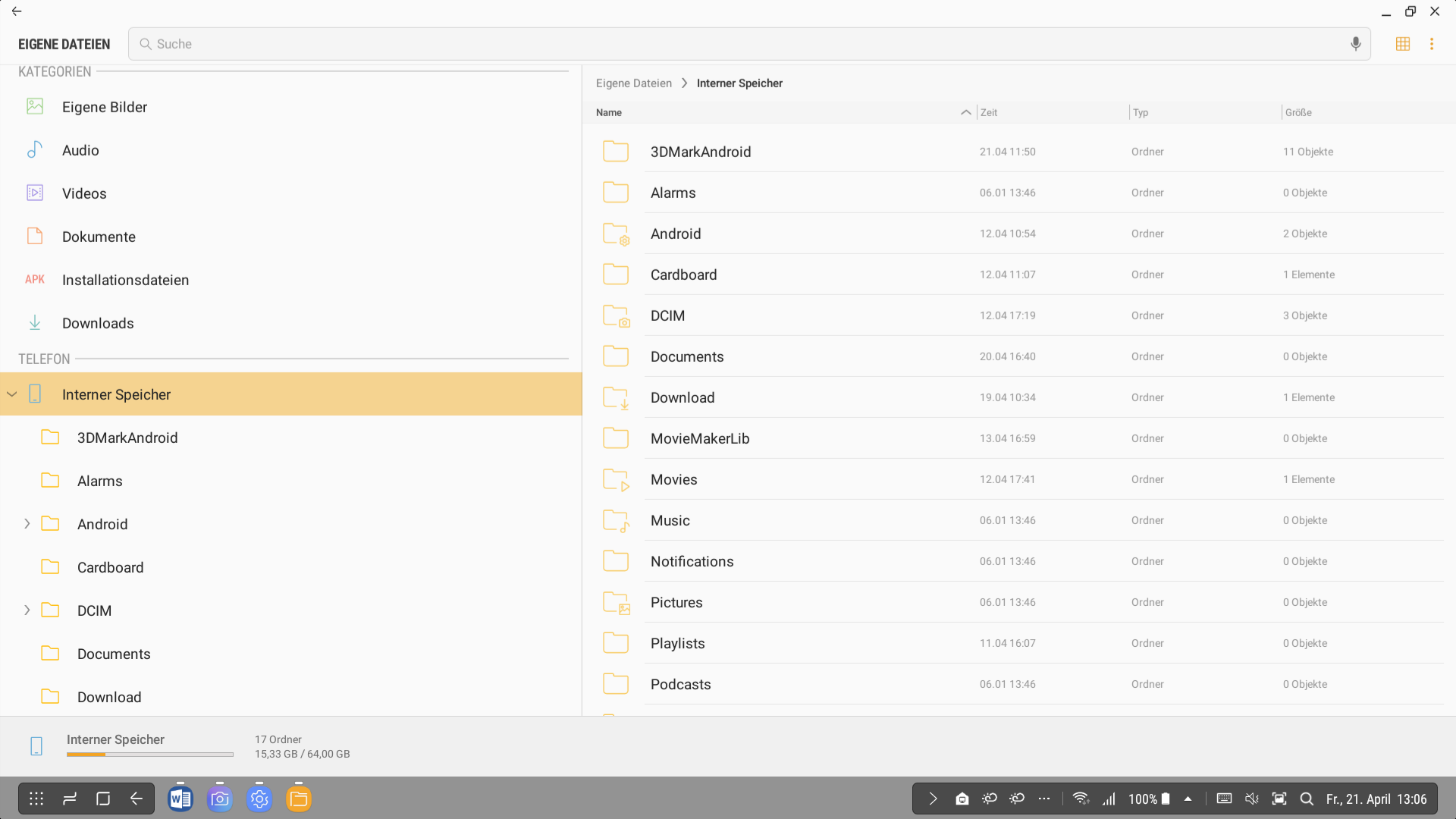Switch to grid view layout
The height and width of the screenshot is (819, 1456).
pos(1402,44)
